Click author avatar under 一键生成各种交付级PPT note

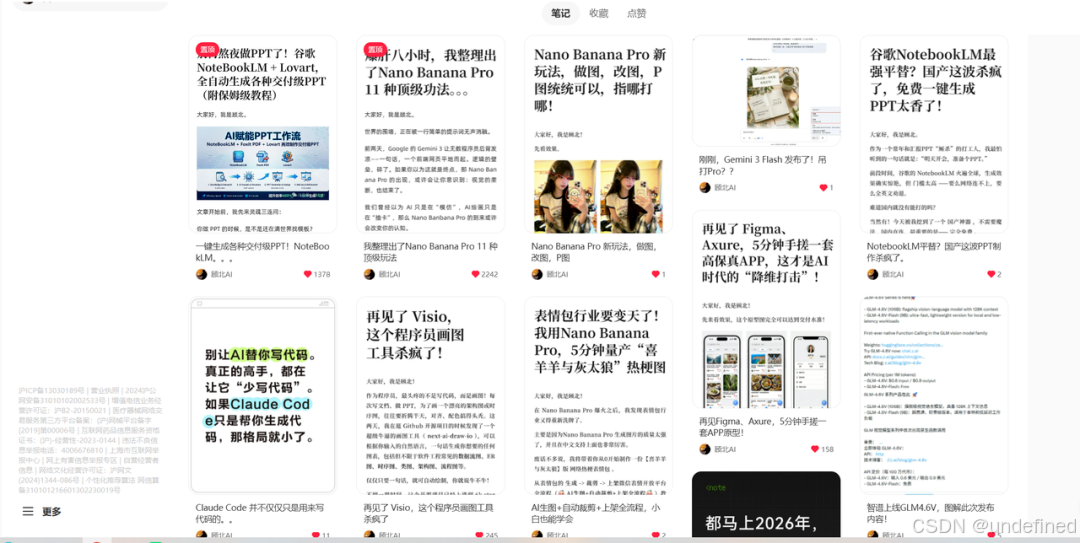coord(201,274)
